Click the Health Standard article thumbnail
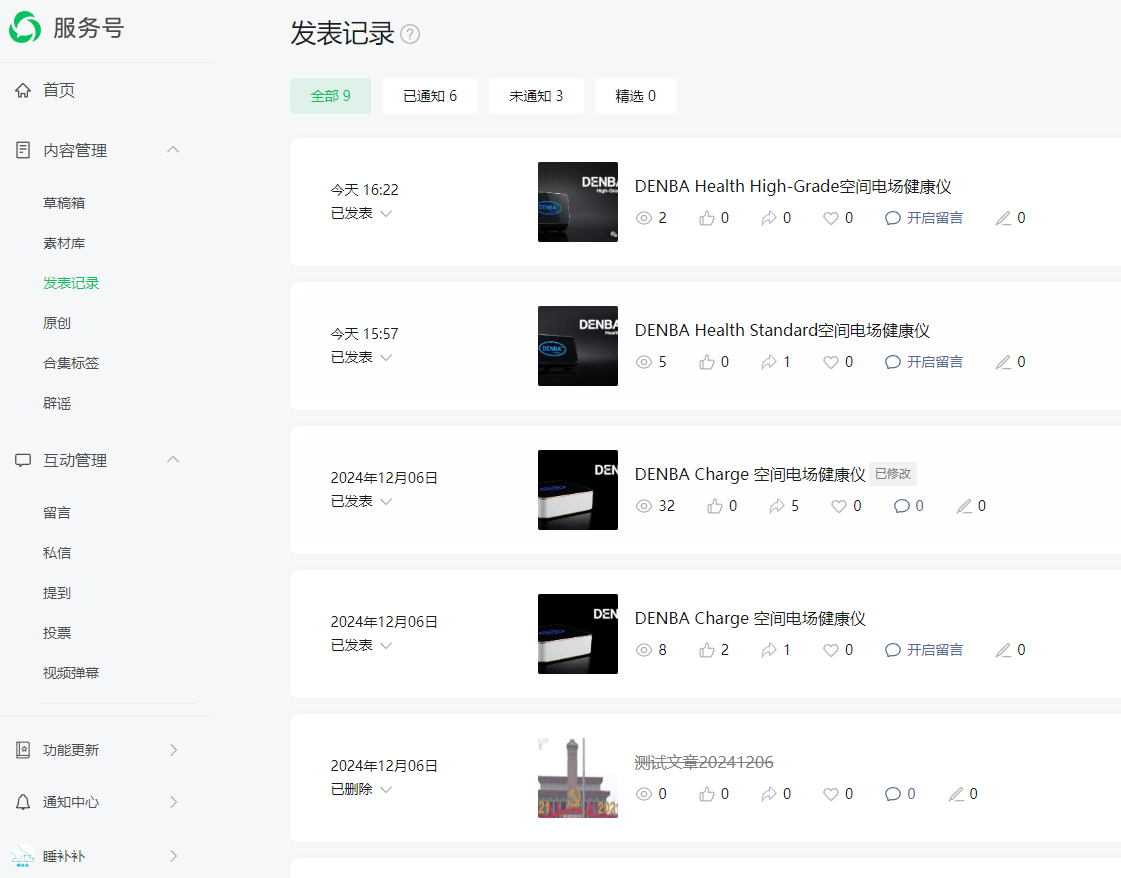 (578, 346)
